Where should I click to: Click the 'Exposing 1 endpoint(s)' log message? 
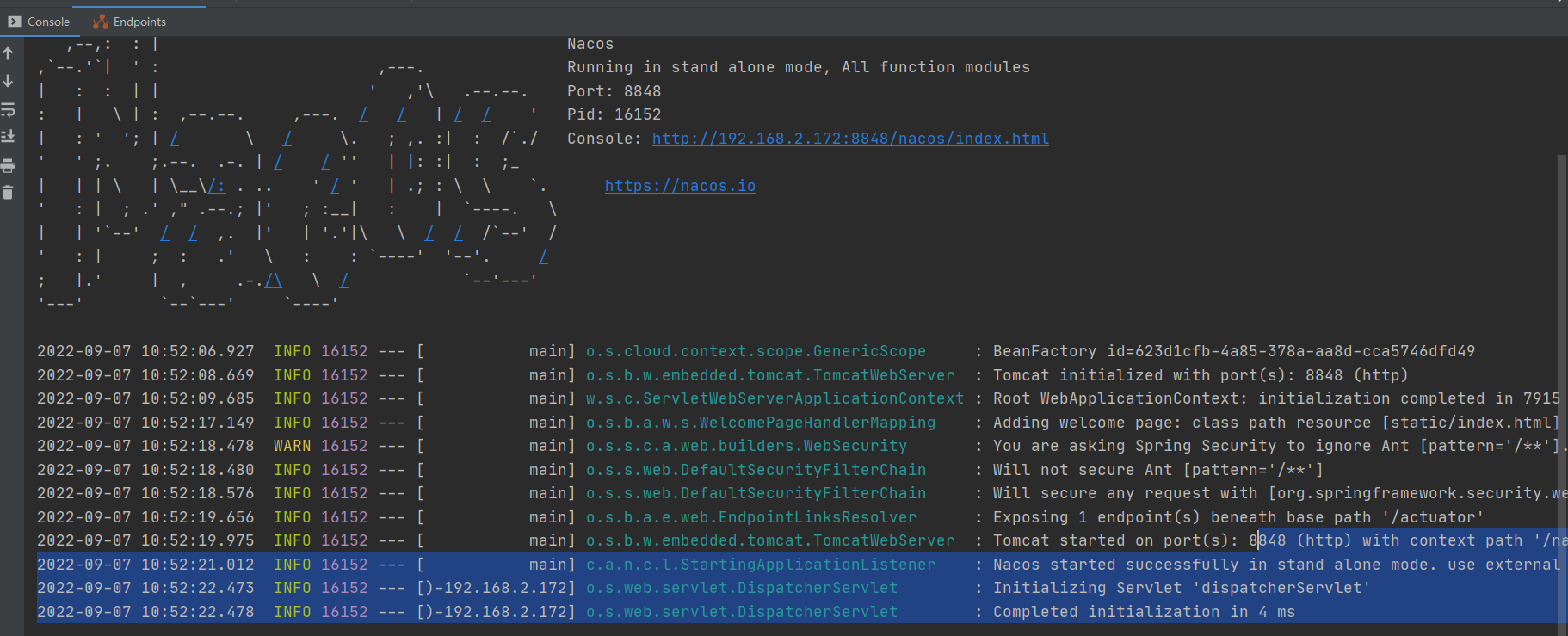click(x=1238, y=517)
